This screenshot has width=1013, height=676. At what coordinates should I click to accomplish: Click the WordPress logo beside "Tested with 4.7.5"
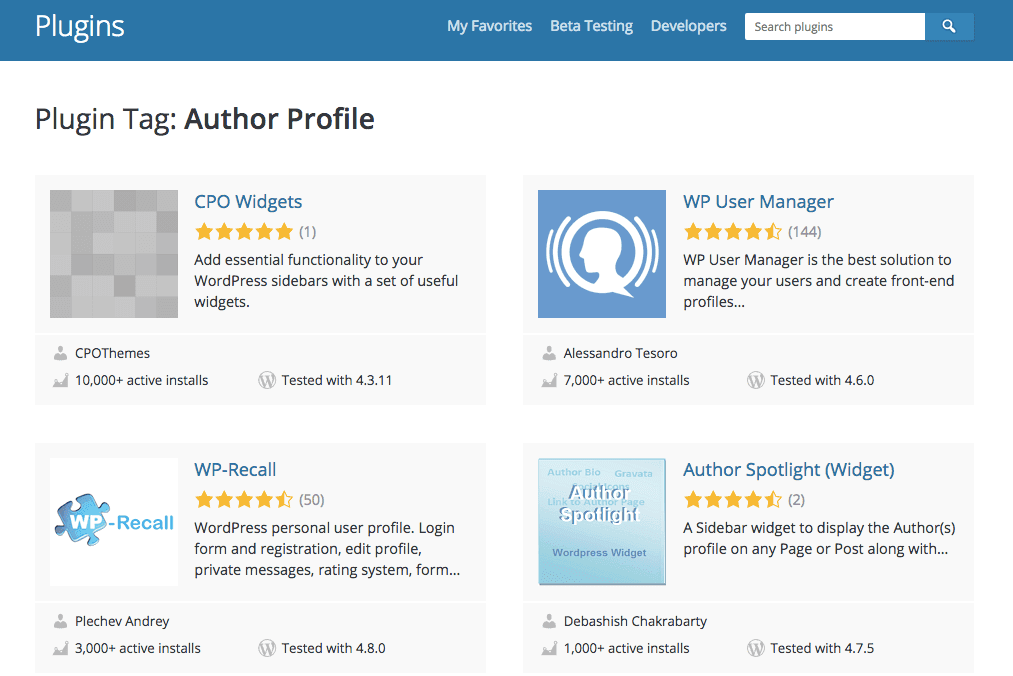point(755,648)
